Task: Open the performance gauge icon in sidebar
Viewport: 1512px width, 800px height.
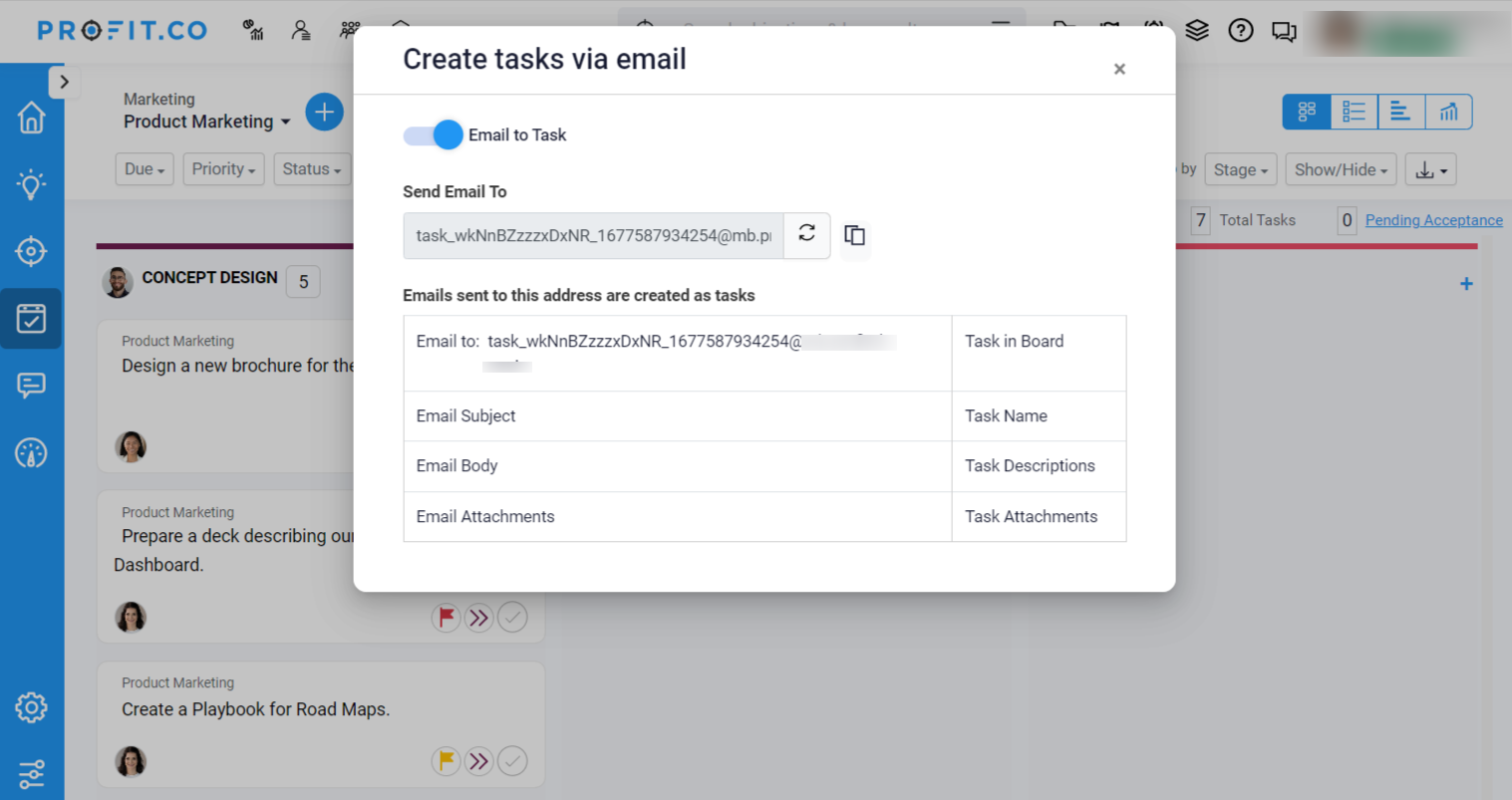Action: point(31,452)
